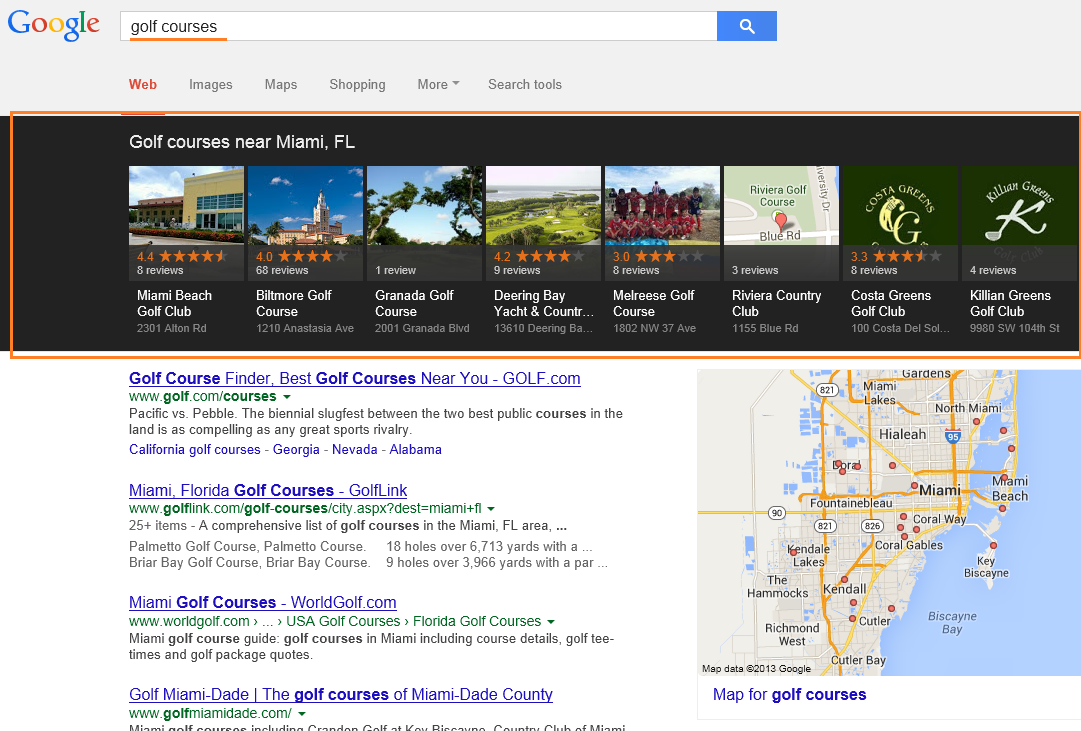1081x731 pixels.
Task: Open Search tools
Action: click(525, 84)
